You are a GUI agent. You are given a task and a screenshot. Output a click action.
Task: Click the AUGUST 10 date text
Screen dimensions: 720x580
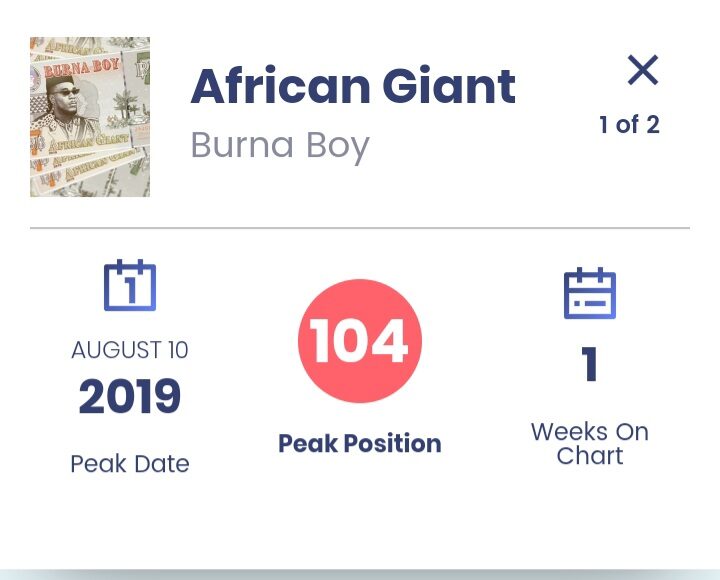[x=130, y=351]
